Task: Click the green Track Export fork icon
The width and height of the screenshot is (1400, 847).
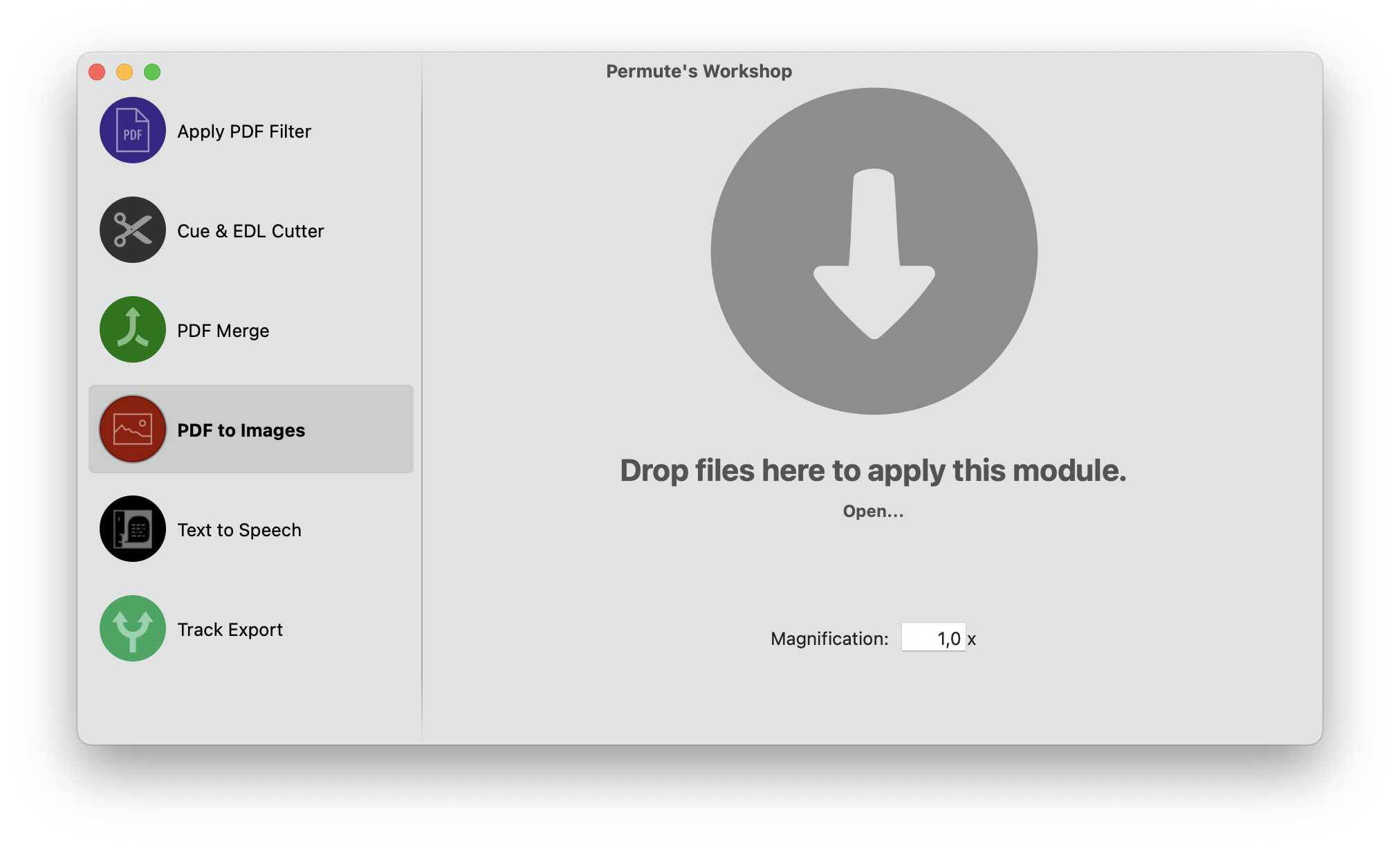Action: [132, 628]
